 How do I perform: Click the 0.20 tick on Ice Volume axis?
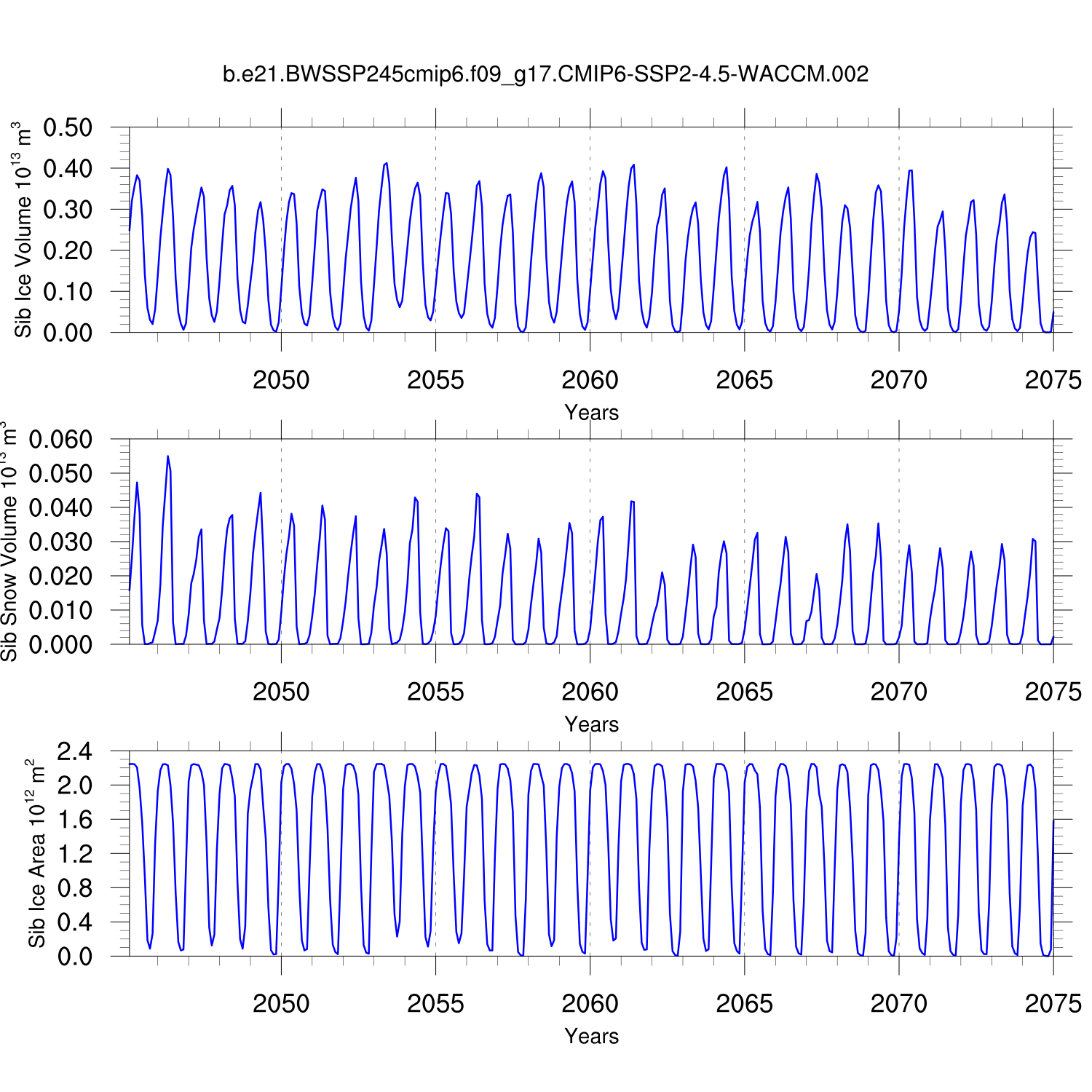click(68, 251)
